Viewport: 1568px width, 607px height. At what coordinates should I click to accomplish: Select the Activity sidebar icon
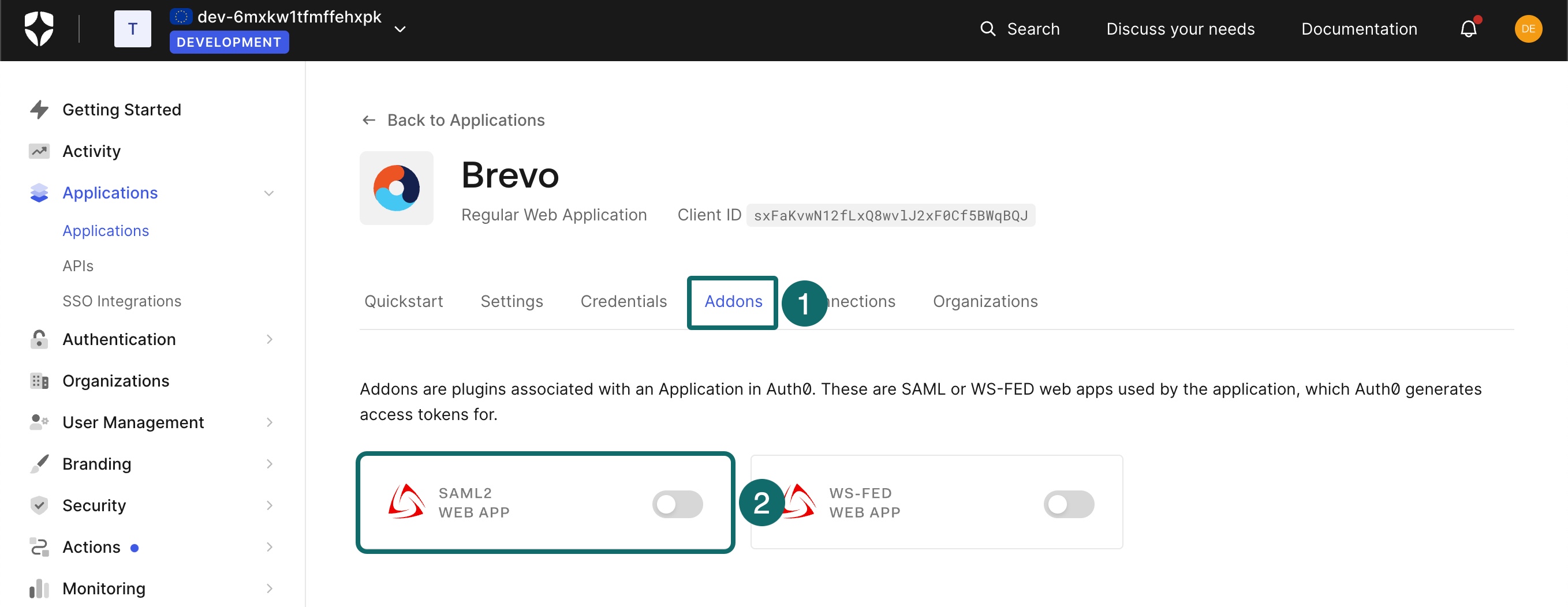tap(39, 151)
